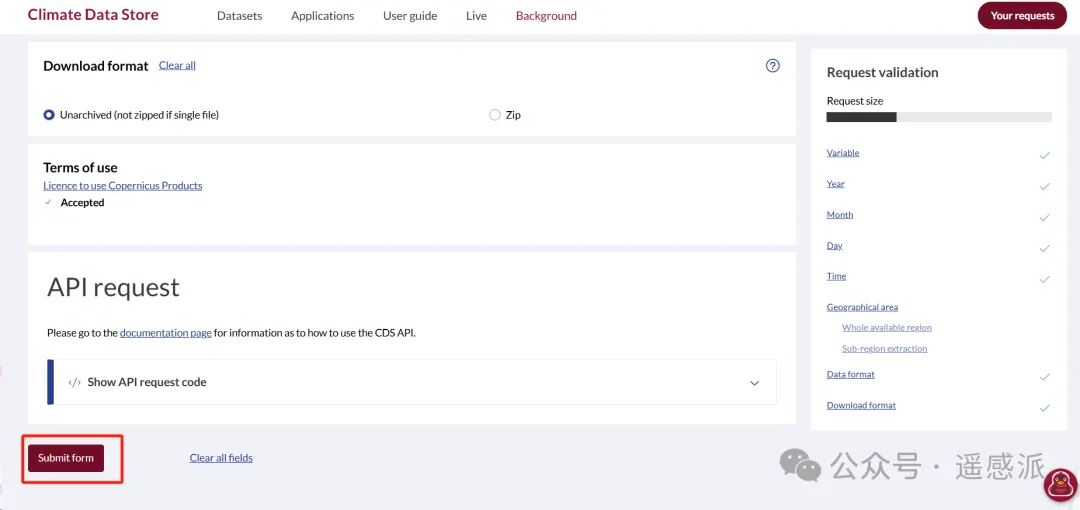Image resolution: width=1080 pixels, height=510 pixels.
Task: Jump to Geographical area section
Action: tap(862, 307)
